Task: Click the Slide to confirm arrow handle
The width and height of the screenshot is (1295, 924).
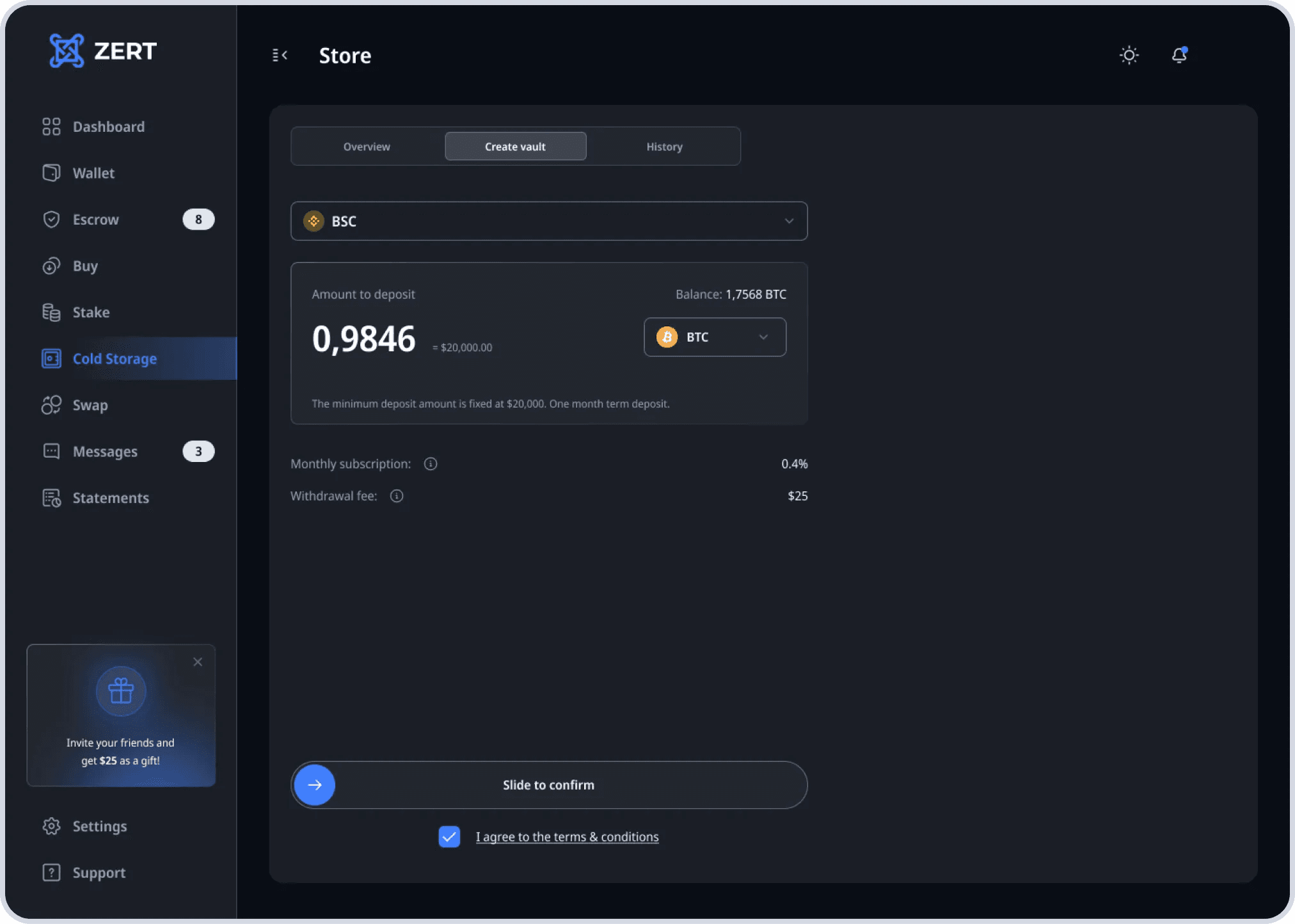Action: tap(315, 785)
